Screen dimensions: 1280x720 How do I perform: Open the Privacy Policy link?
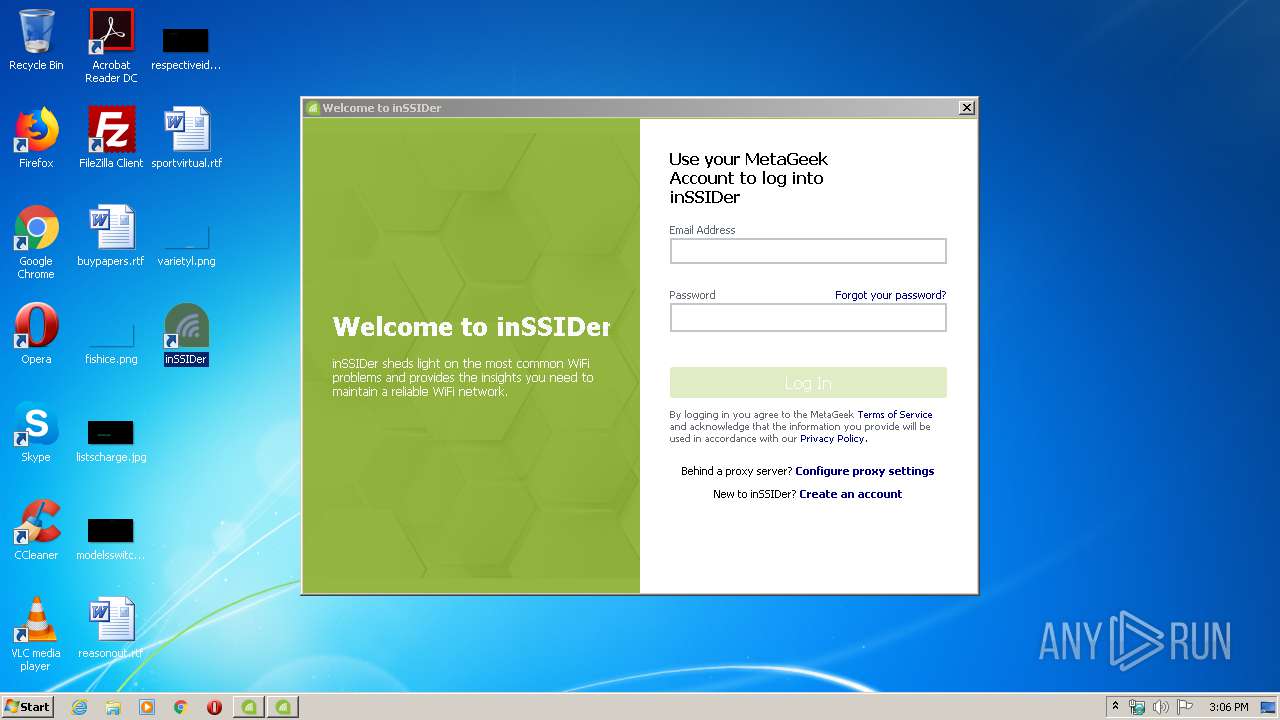point(832,438)
